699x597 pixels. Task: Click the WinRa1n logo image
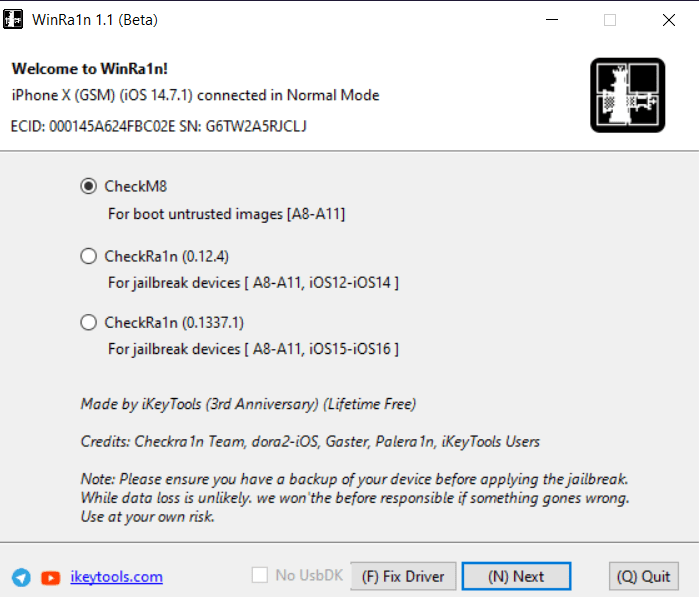(627, 95)
